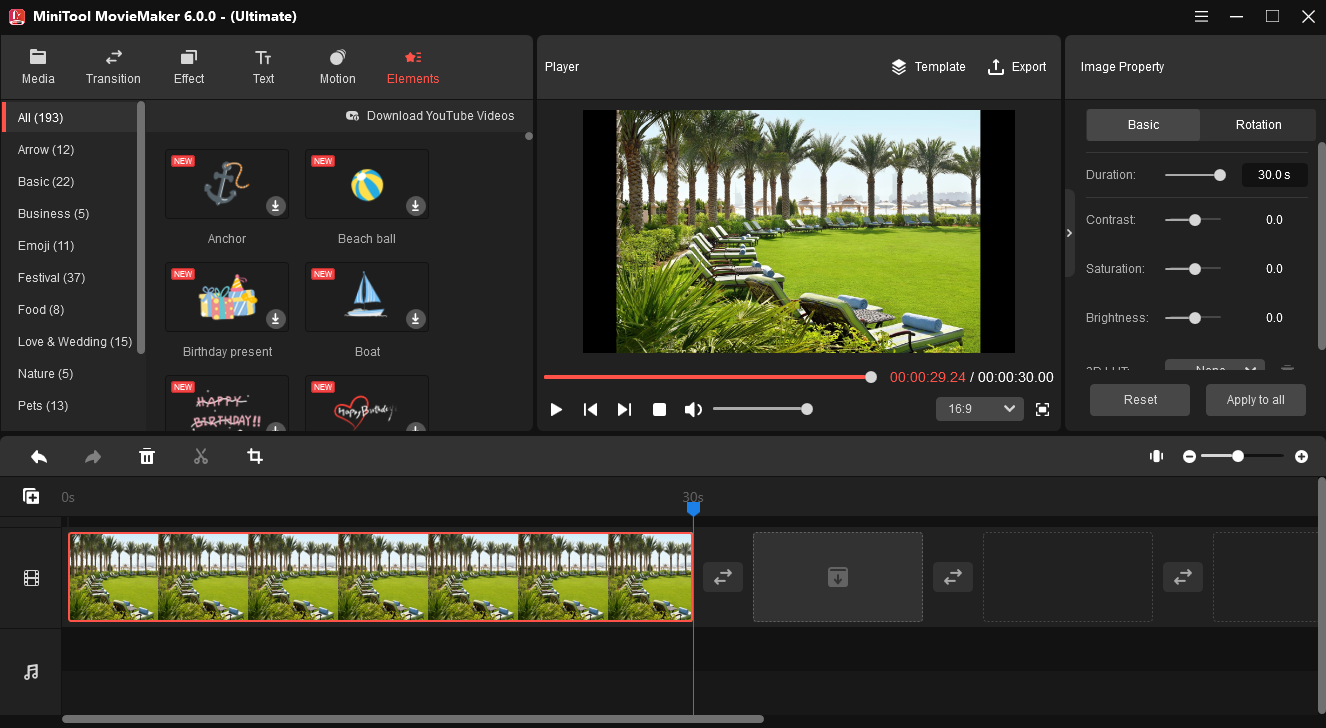
Task: Select the crop tool icon
Action: [x=255, y=457]
